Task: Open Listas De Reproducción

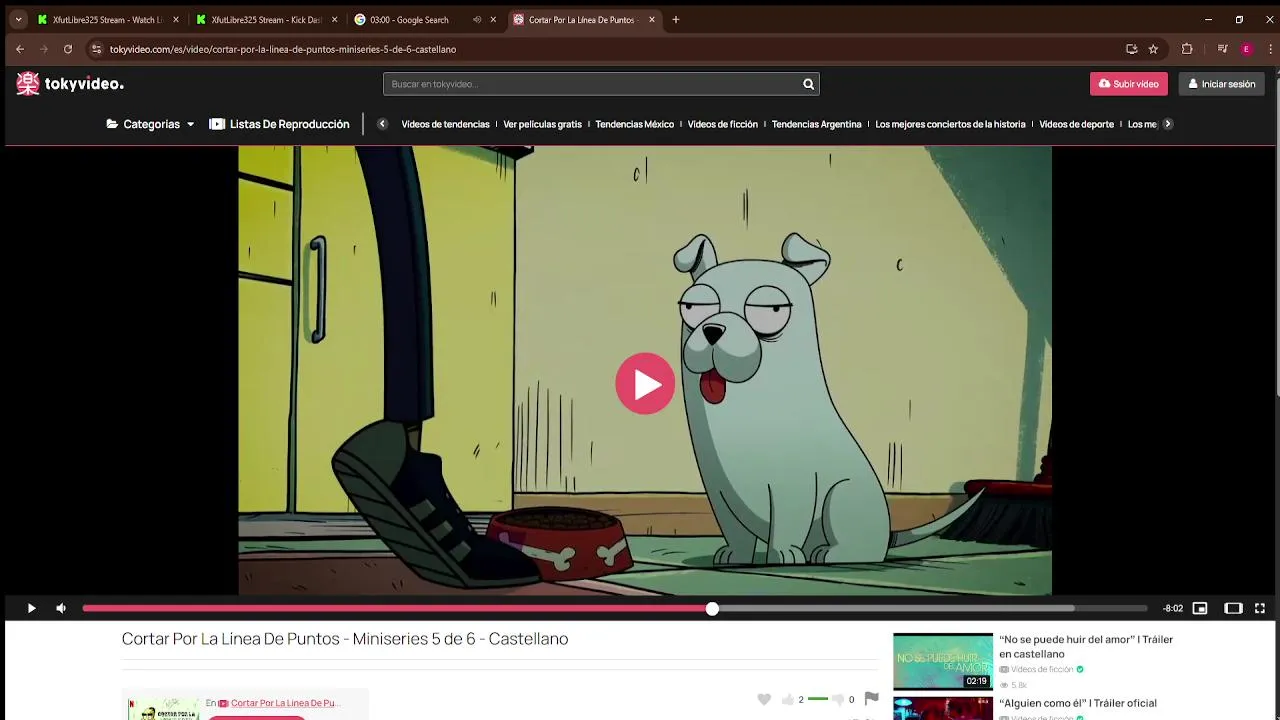Action: click(279, 124)
